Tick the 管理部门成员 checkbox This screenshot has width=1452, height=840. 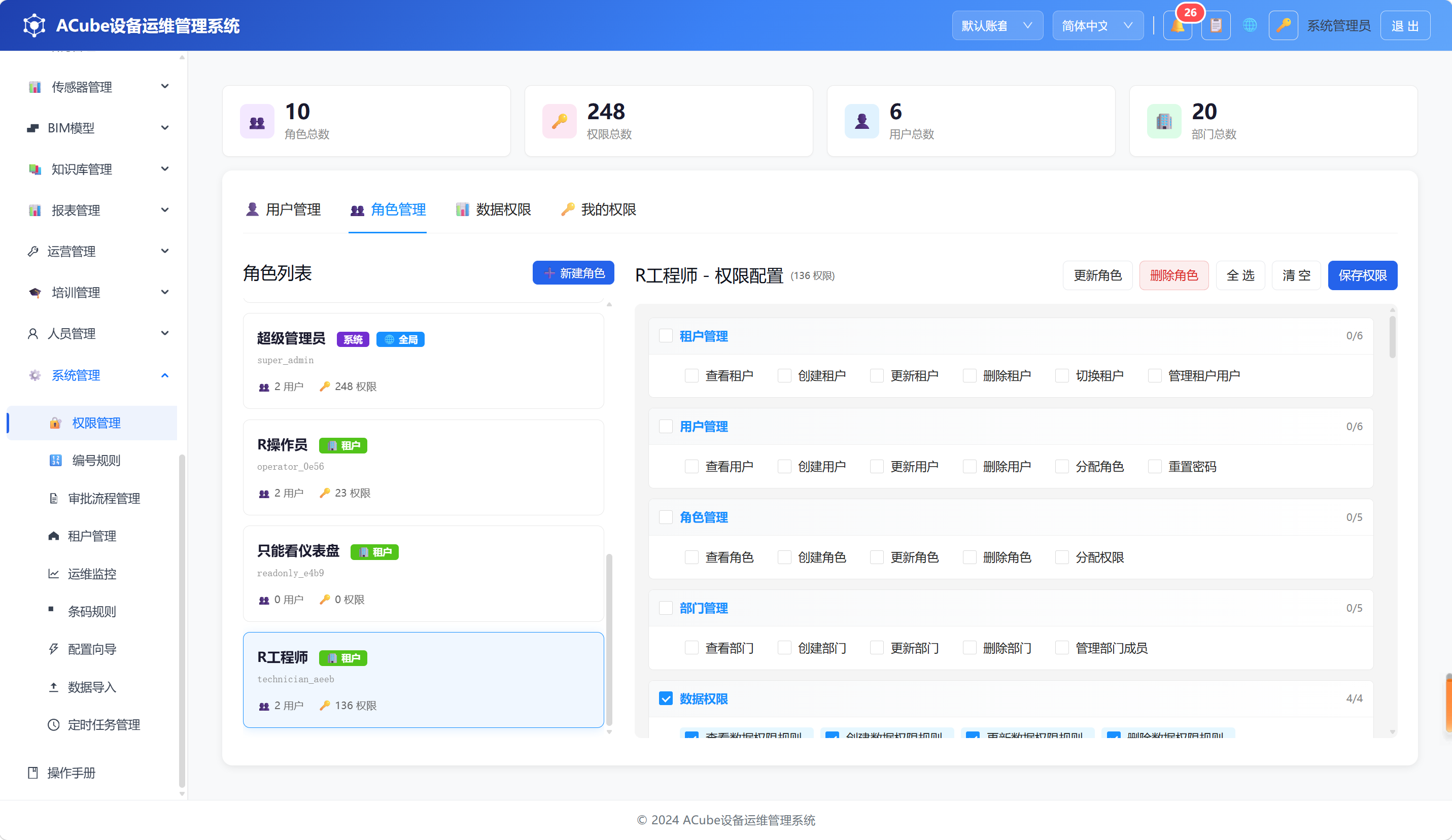[x=1062, y=648]
